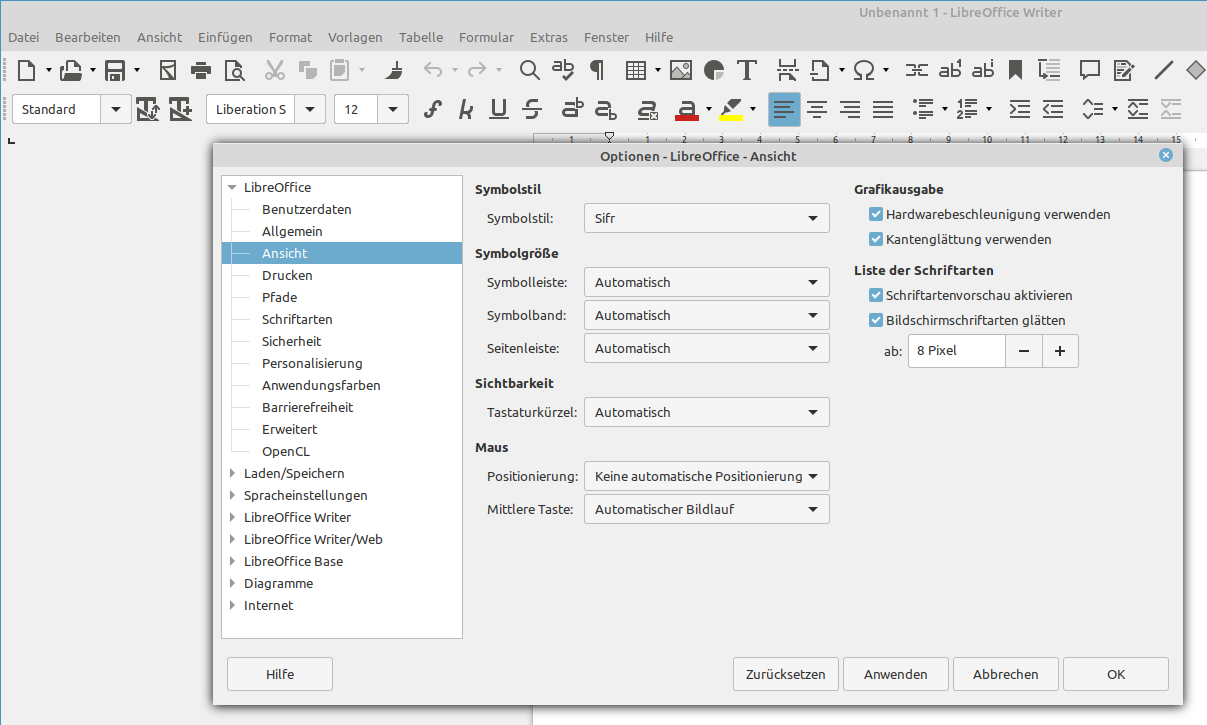Image resolution: width=1207 pixels, height=725 pixels.
Task: Click the Insert Image icon
Action: point(681,70)
